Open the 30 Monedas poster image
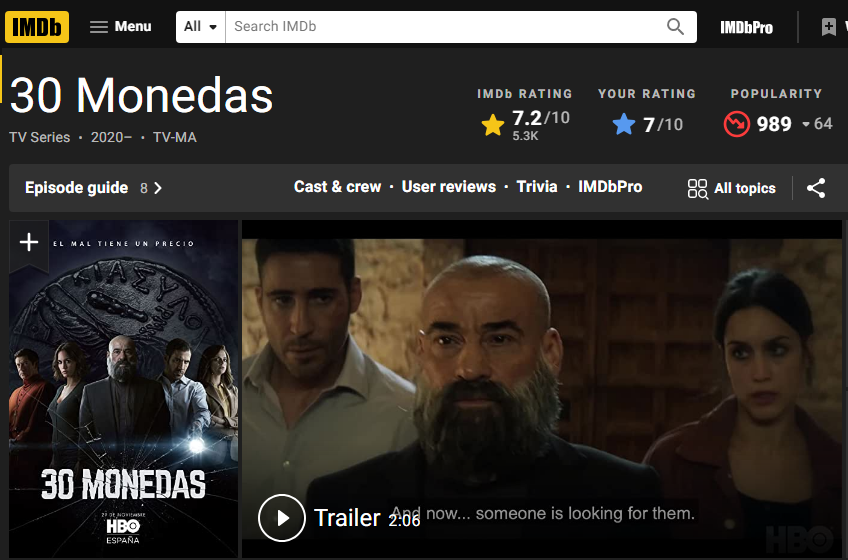This screenshot has width=848, height=560. pos(123,388)
